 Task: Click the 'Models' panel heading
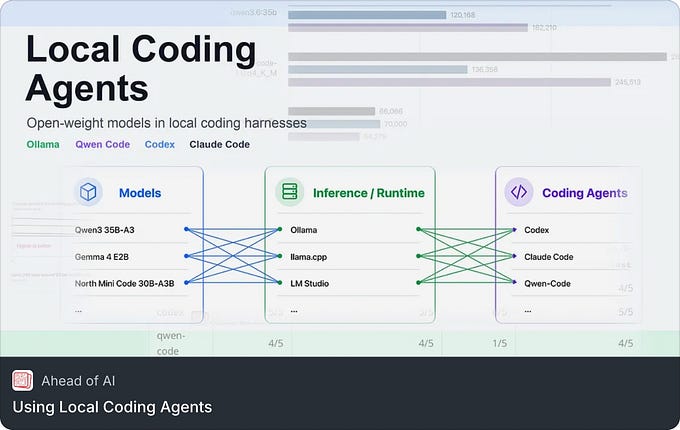coord(140,193)
